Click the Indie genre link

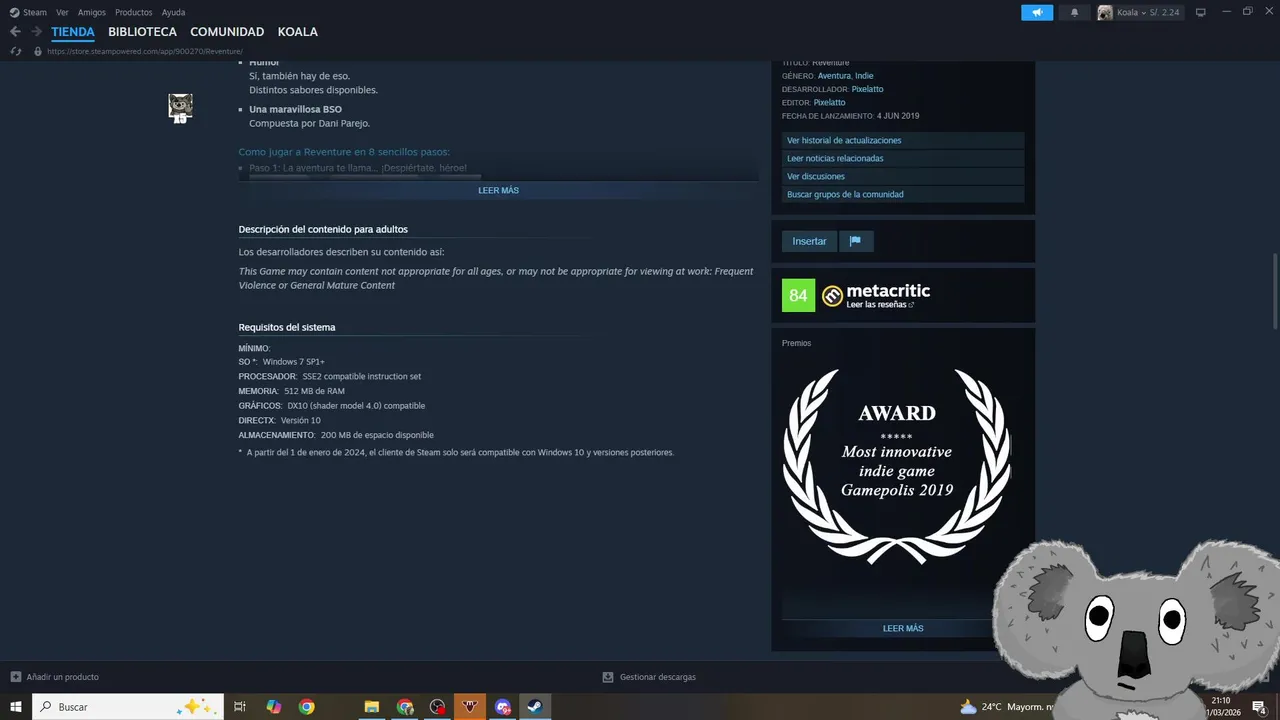[864, 76]
